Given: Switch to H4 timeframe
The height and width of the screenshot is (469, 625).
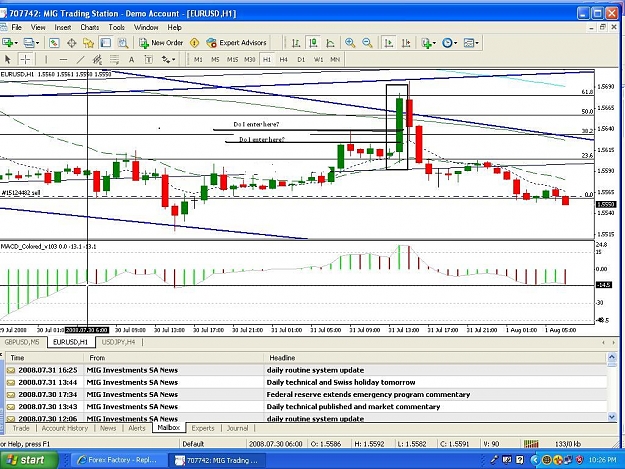Looking at the screenshot, I should click(283, 60).
